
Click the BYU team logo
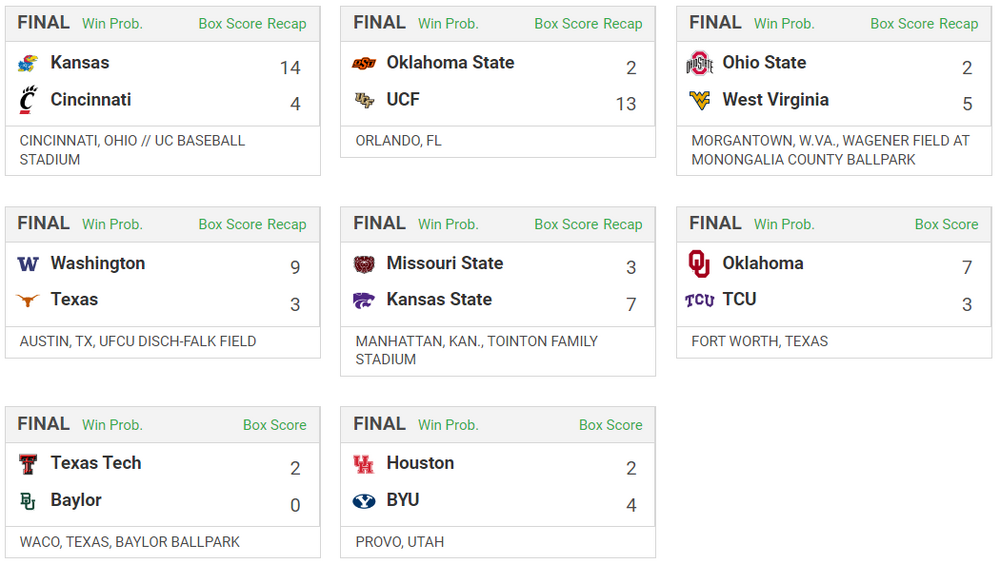point(364,500)
